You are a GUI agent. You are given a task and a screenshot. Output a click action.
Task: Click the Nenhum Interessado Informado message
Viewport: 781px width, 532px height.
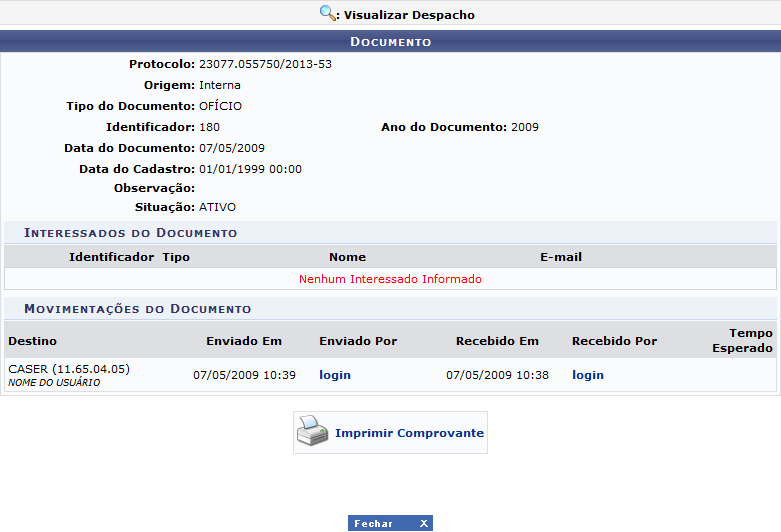coord(390,279)
